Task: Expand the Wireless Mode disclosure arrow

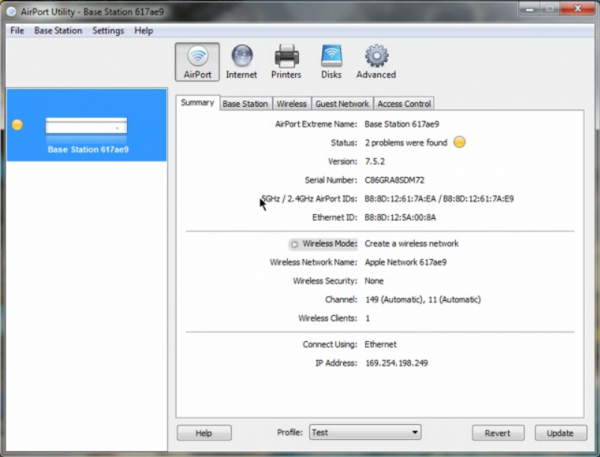Action: coord(294,244)
